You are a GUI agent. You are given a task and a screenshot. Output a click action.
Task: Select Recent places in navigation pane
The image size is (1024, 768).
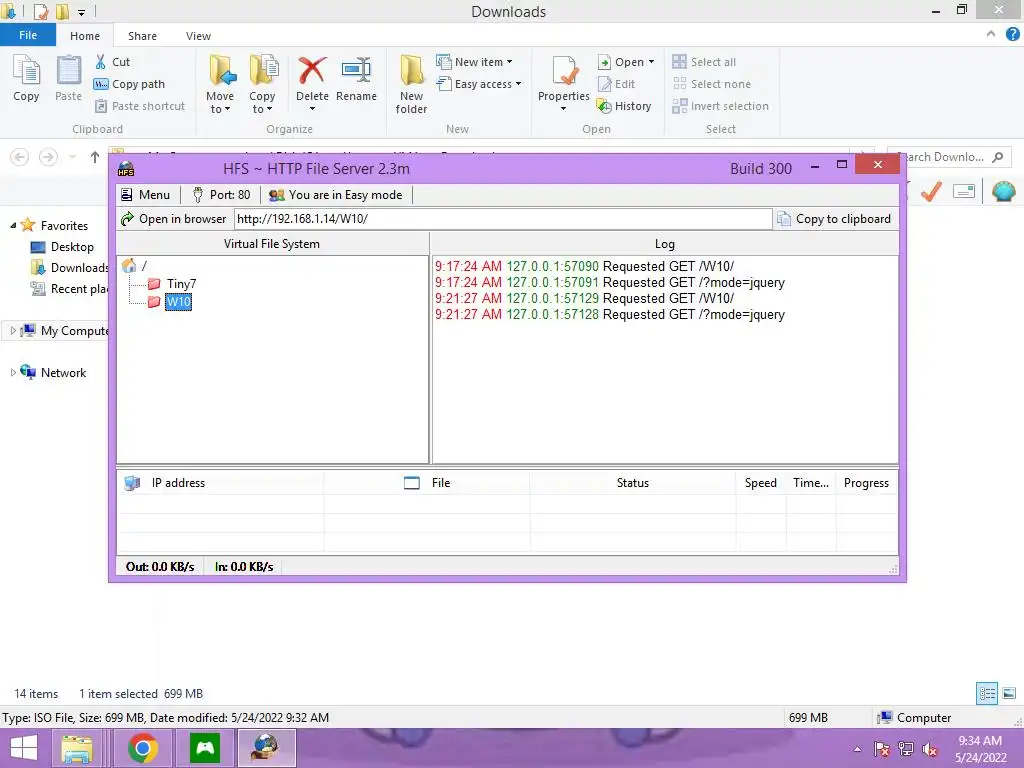(x=70, y=289)
